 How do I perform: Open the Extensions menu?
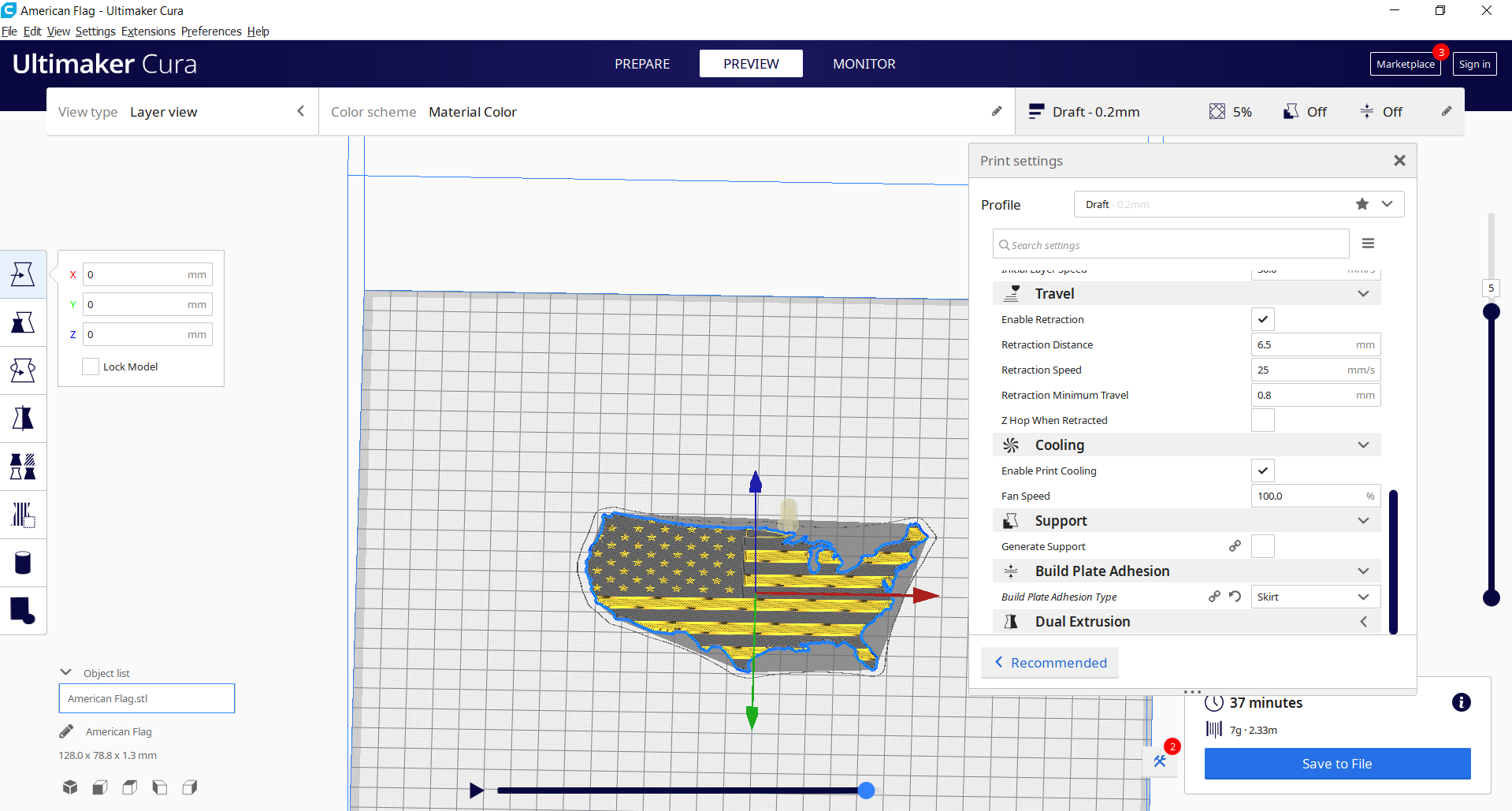tap(148, 32)
